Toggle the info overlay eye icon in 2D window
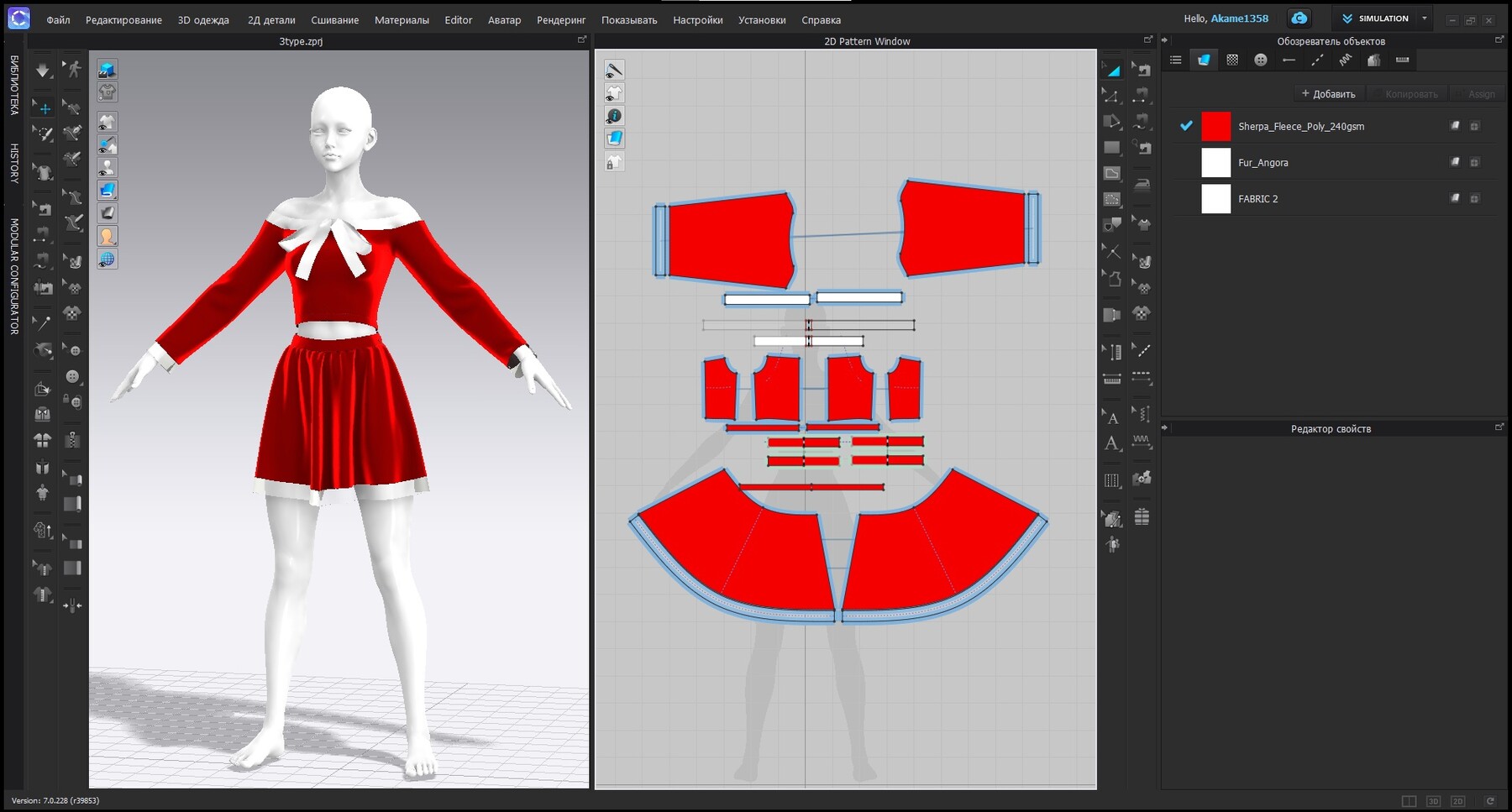The image size is (1512, 812). [614, 116]
